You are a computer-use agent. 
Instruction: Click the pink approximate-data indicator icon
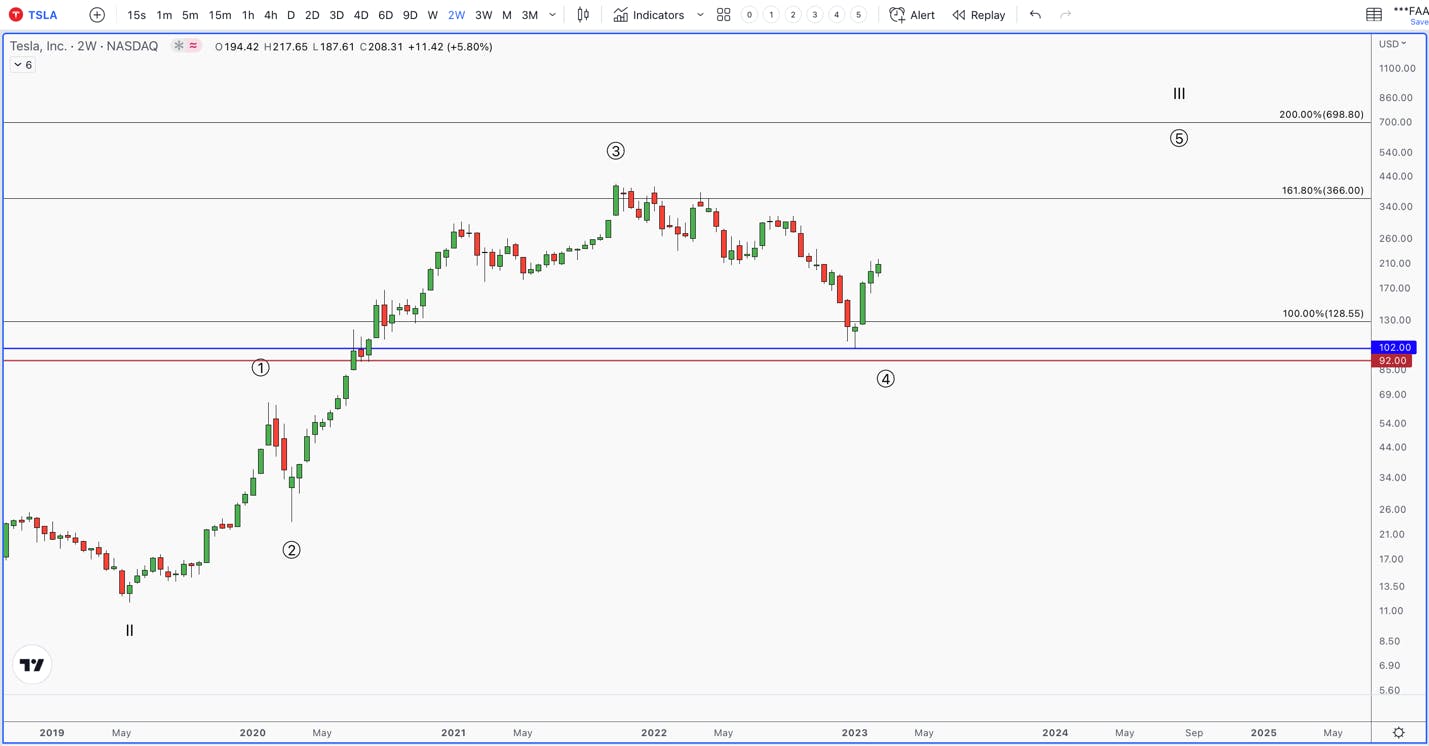194,46
